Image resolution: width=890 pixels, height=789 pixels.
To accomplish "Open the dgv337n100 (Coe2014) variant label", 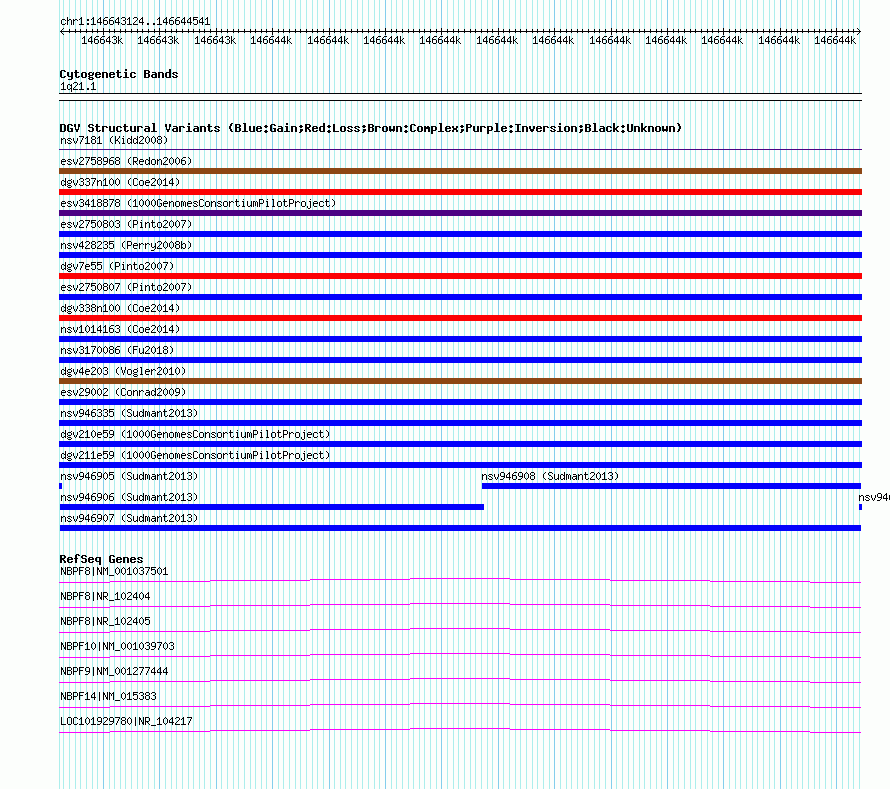I will point(120,182).
